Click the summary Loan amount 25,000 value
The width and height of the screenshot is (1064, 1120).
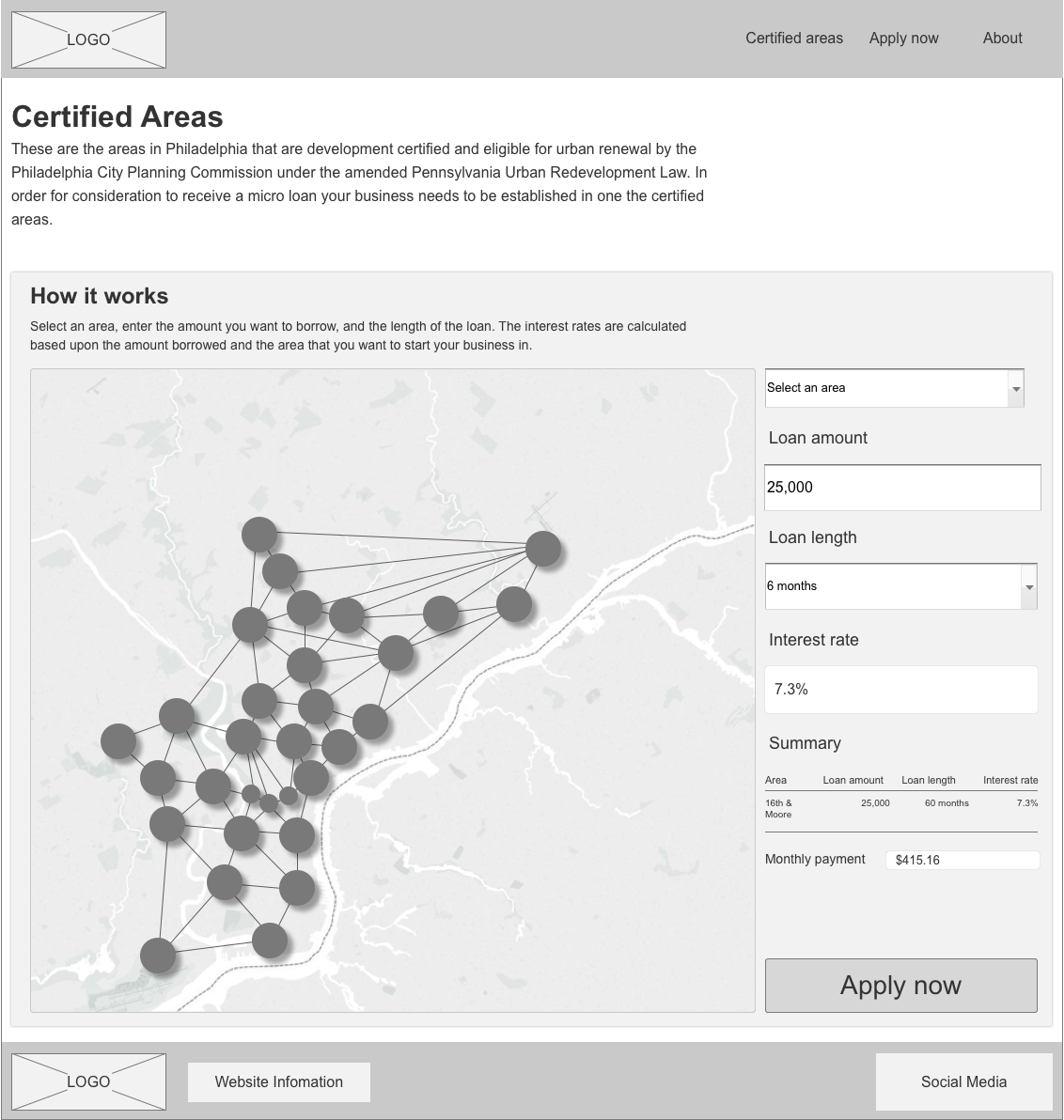click(875, 802)
